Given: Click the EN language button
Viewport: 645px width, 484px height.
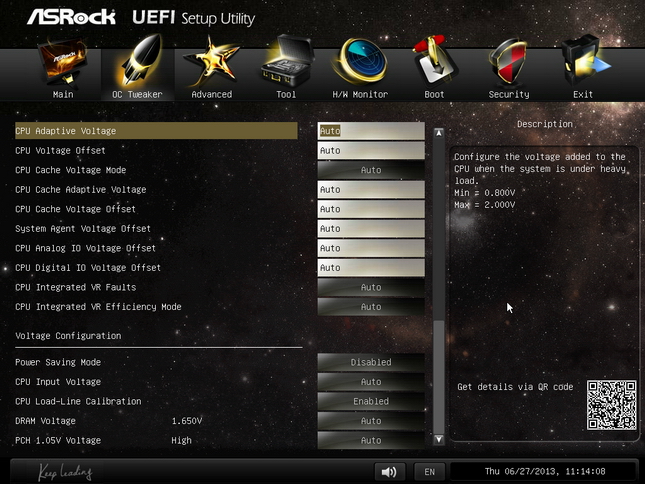Looking at the screenshot, I should [x=429, y=472].
